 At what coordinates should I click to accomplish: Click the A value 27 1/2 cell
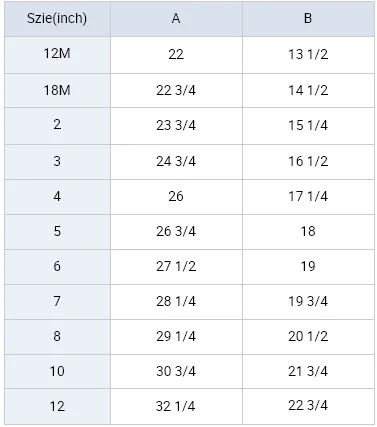click(x=176, y=267)
